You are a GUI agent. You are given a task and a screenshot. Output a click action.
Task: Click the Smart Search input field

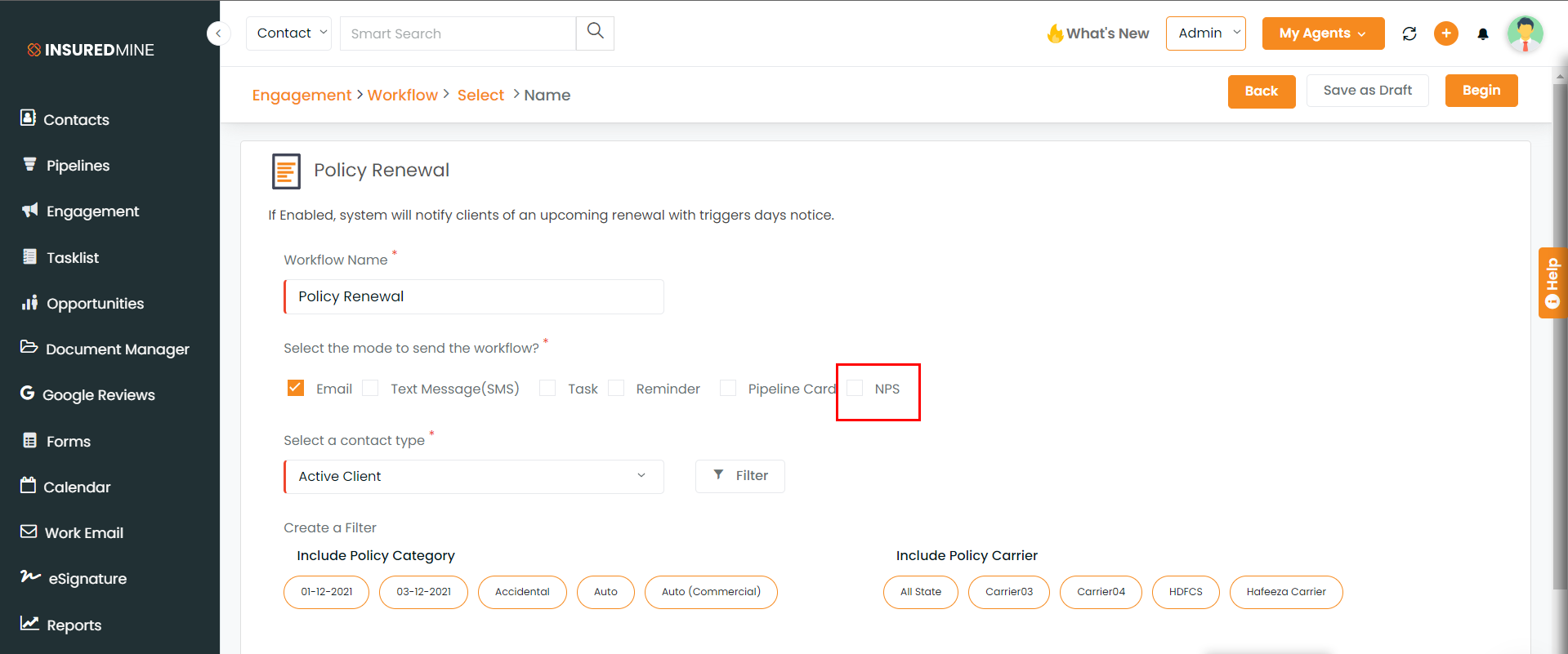pyautogui.click(x=458, y=33)
